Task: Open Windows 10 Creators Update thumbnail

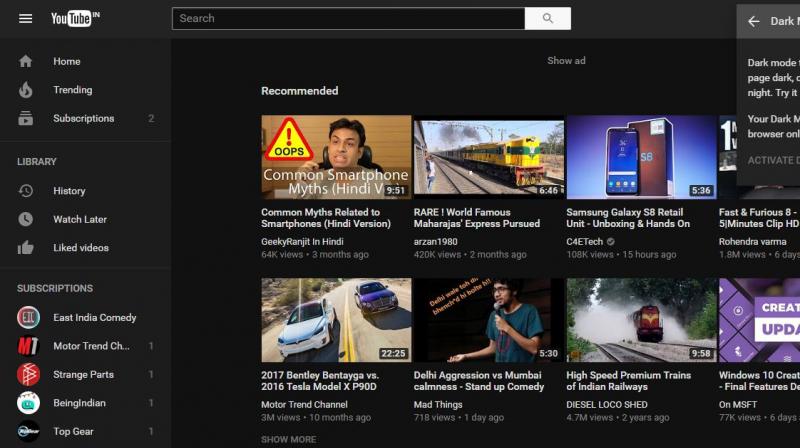Action: 759,320
